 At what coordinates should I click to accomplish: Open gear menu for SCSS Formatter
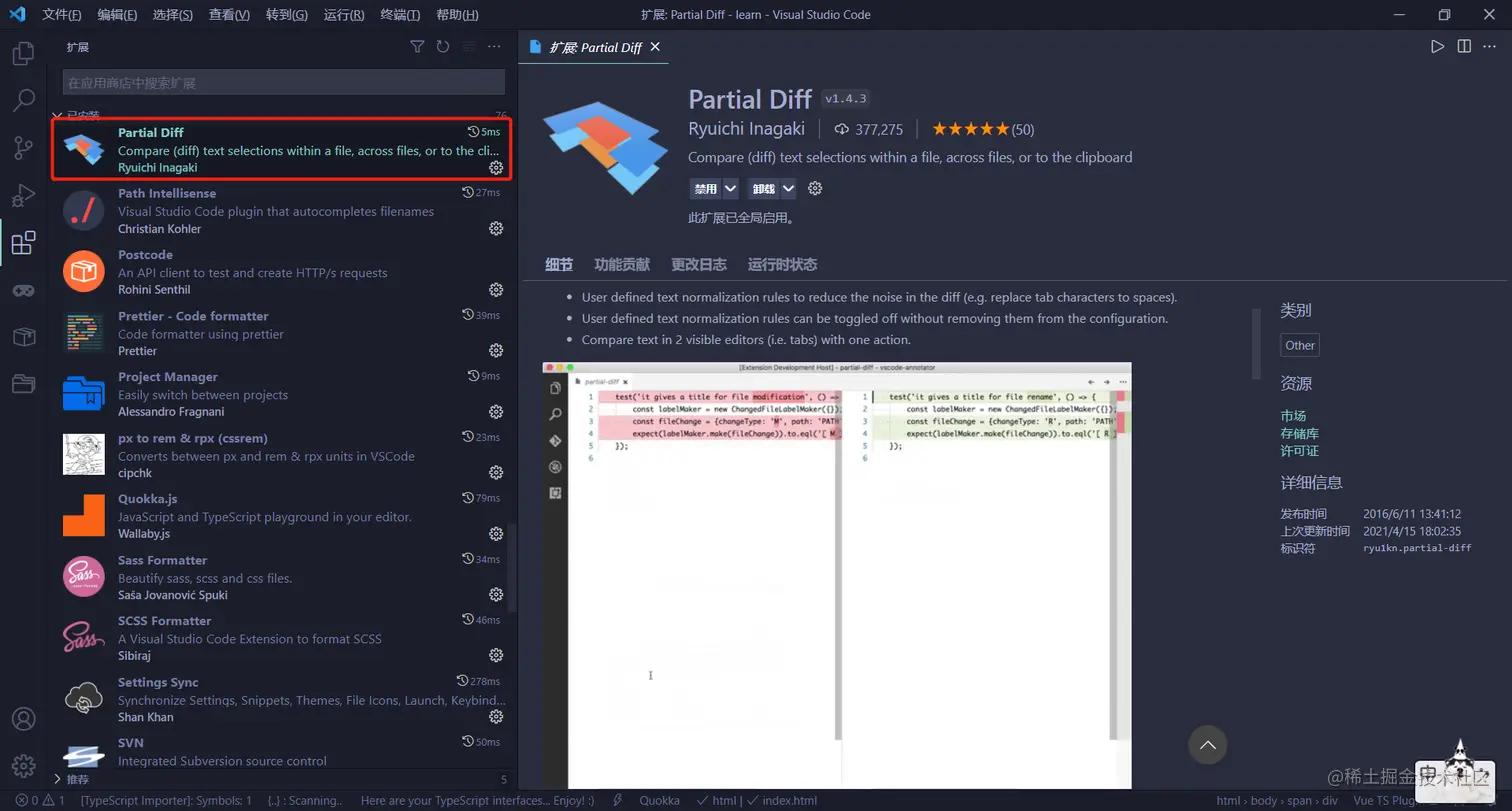tap(496, 656)
